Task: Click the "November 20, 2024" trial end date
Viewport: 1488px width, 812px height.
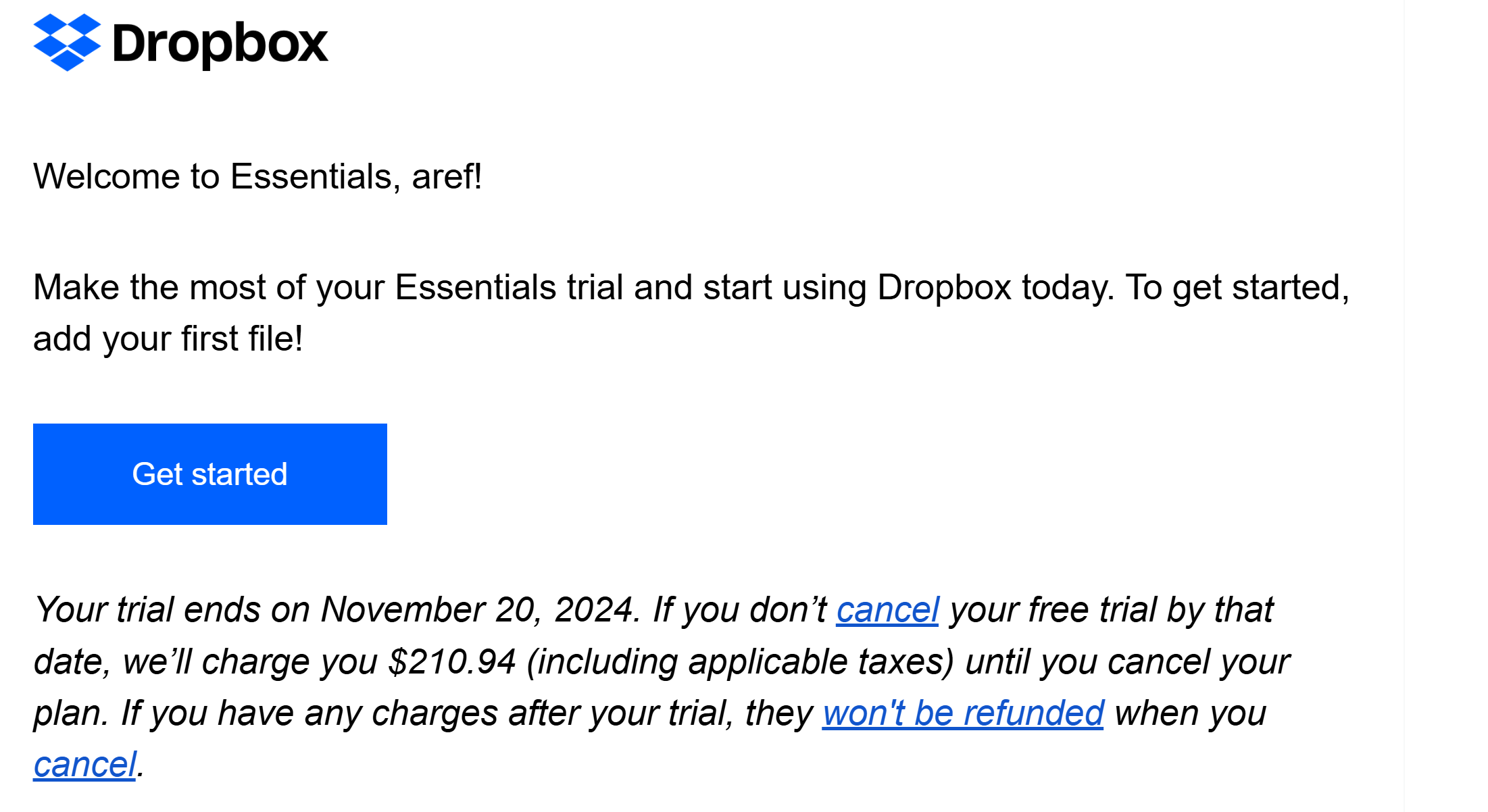Action: (477, 610)
